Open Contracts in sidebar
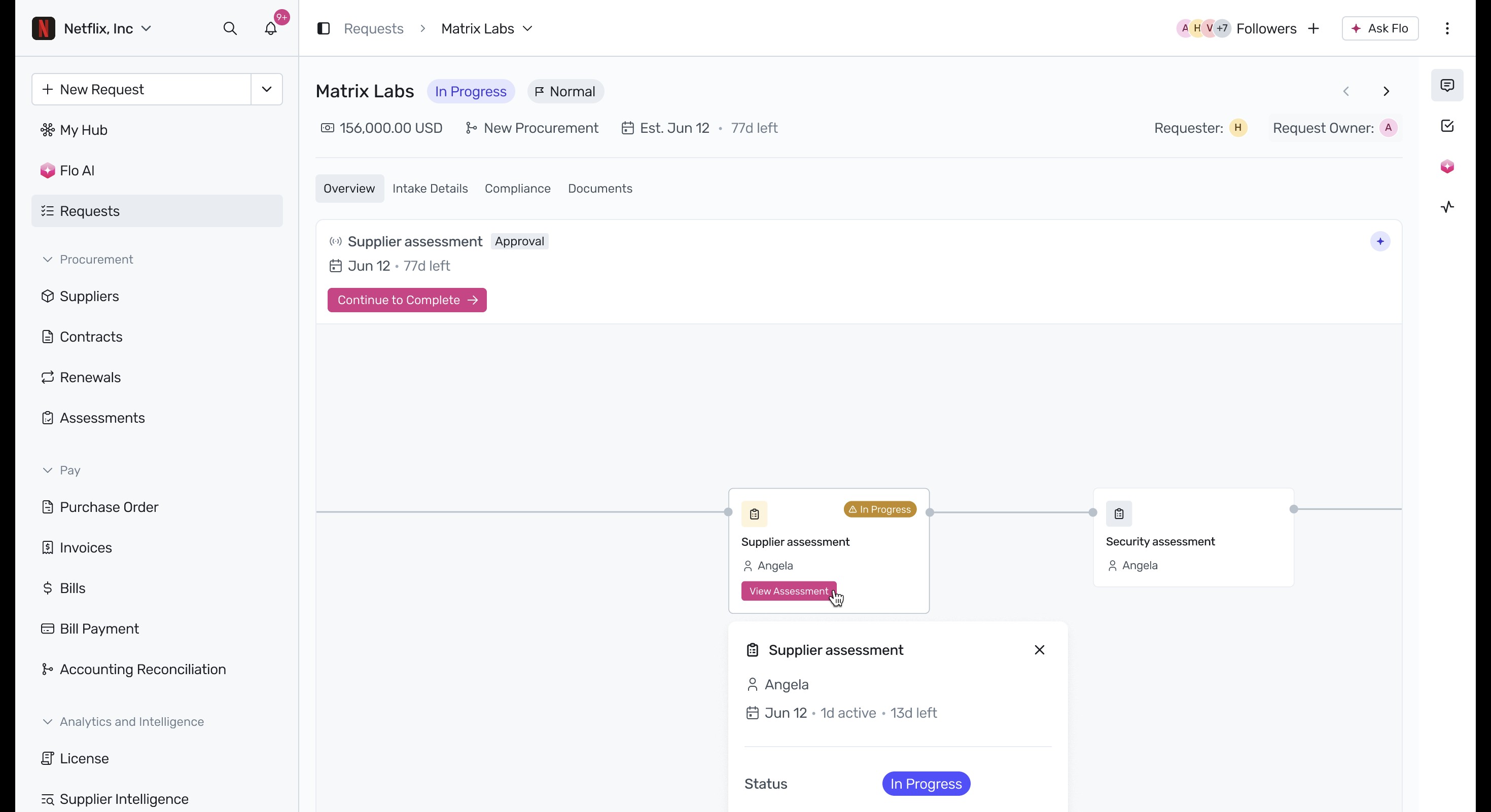This screenshot has width=1491, height=812. [157, 337]
